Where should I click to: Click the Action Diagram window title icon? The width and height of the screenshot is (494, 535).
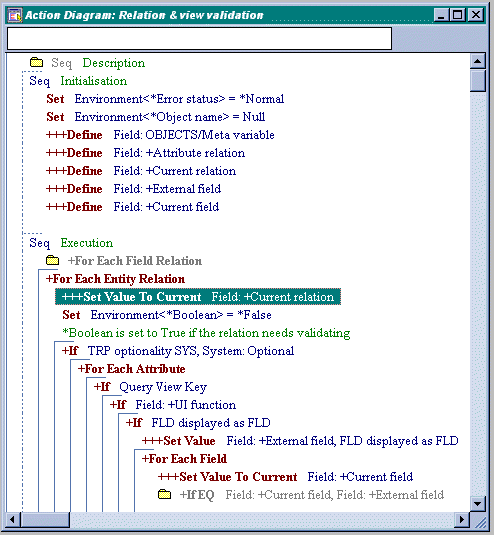(15, 15)
